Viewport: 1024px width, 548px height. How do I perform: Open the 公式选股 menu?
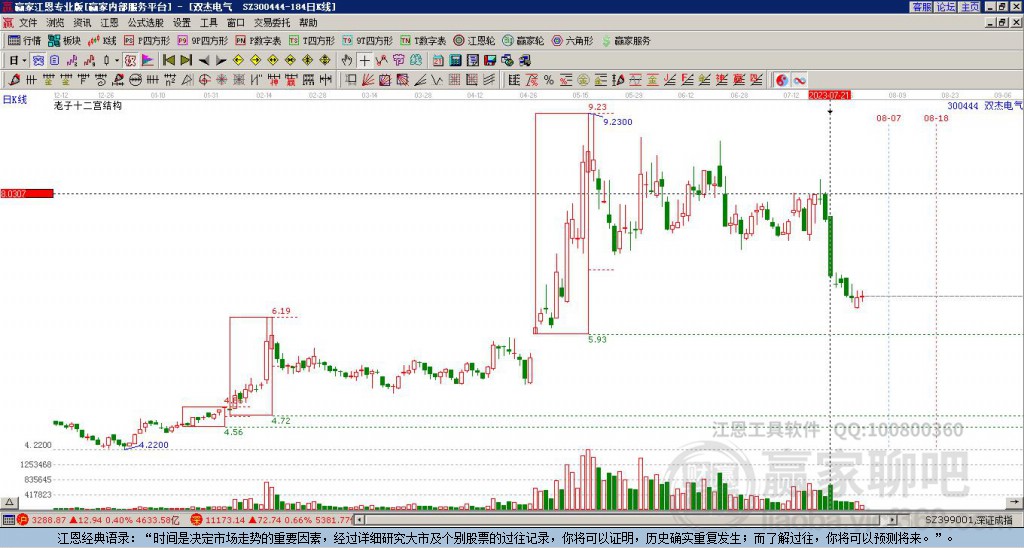[145, 23]
